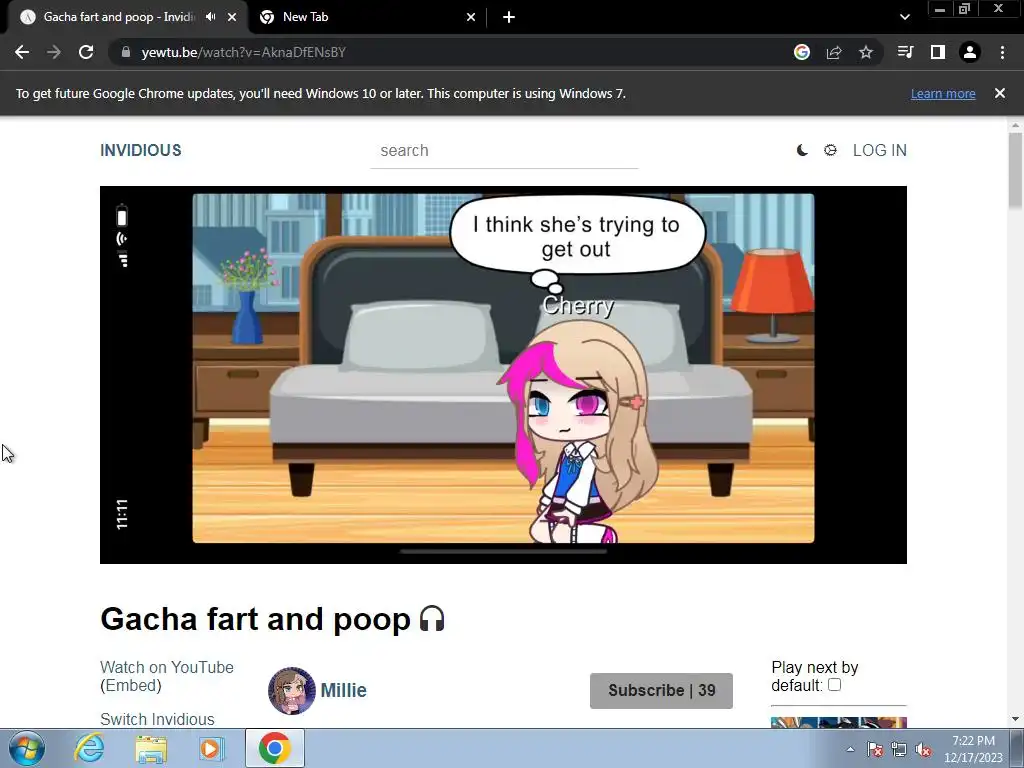Open the recommended video thumbnail below Play next
The image size is (1024, 768).
[839, 722]
